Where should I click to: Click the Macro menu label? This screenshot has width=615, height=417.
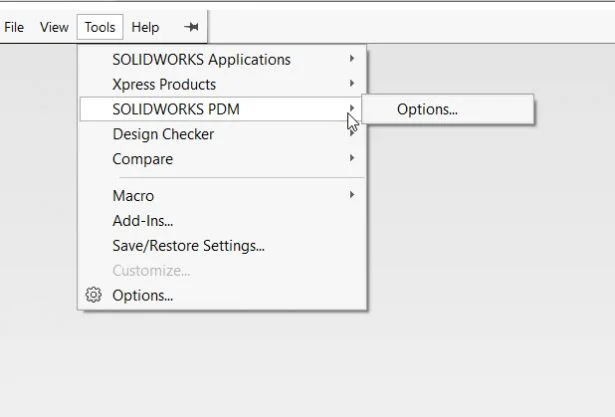tap(133, 196)
